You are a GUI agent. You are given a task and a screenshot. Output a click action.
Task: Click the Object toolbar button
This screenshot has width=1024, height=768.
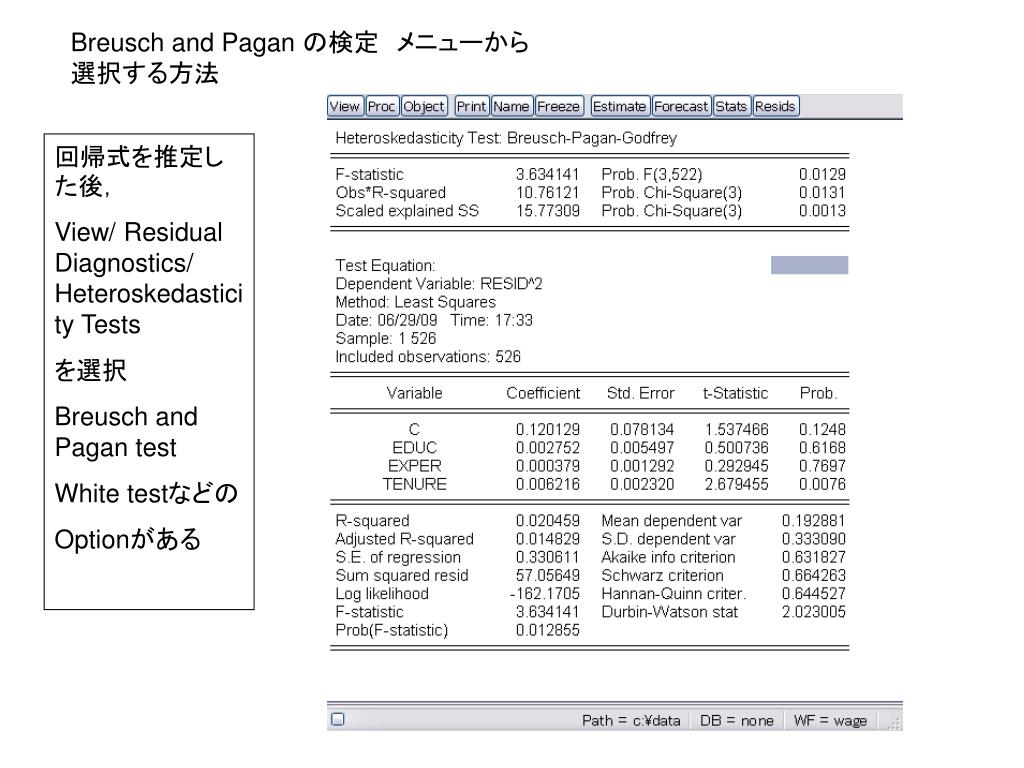point(424,106)
